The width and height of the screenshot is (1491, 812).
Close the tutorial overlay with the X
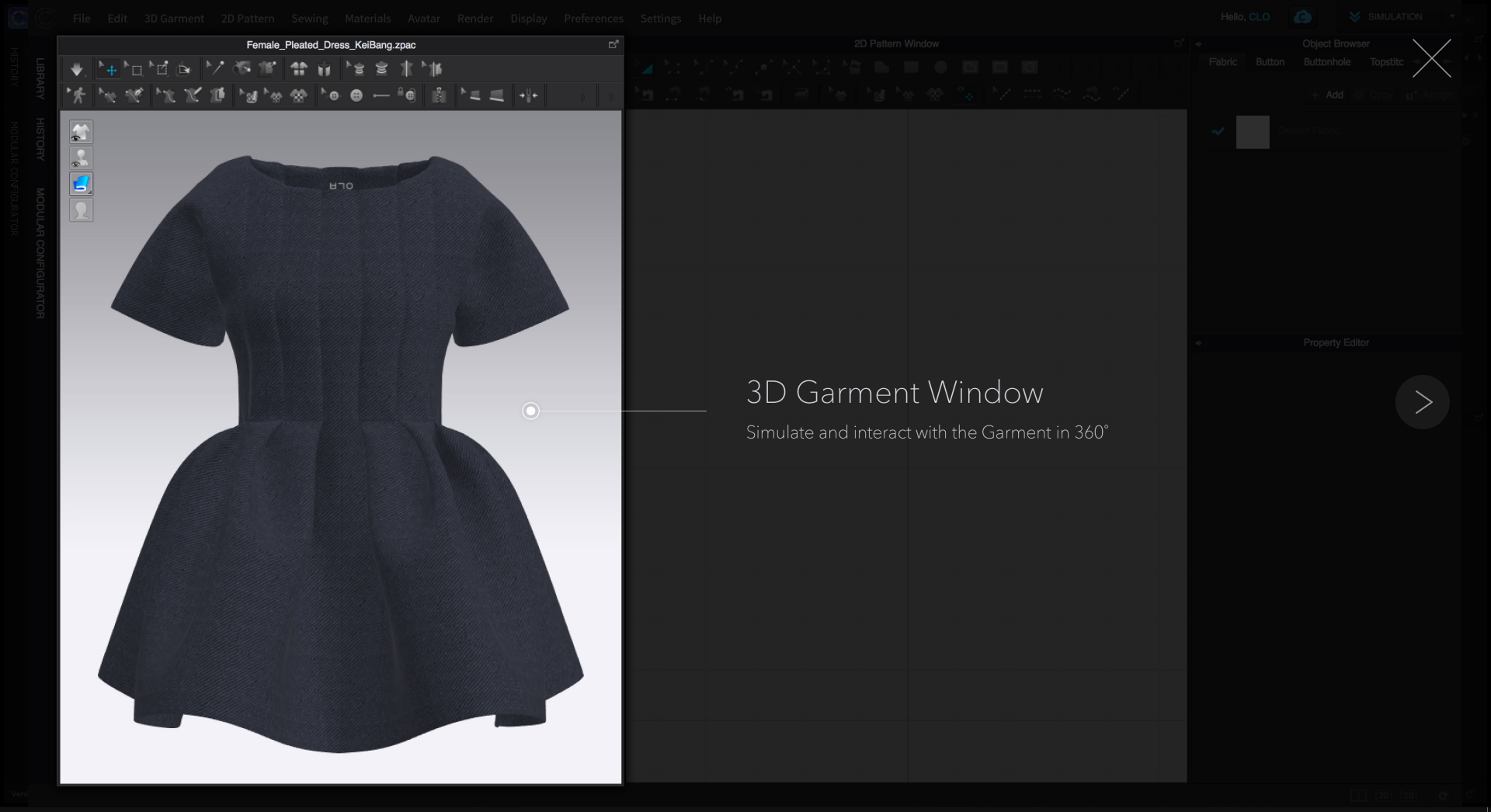1431,58
